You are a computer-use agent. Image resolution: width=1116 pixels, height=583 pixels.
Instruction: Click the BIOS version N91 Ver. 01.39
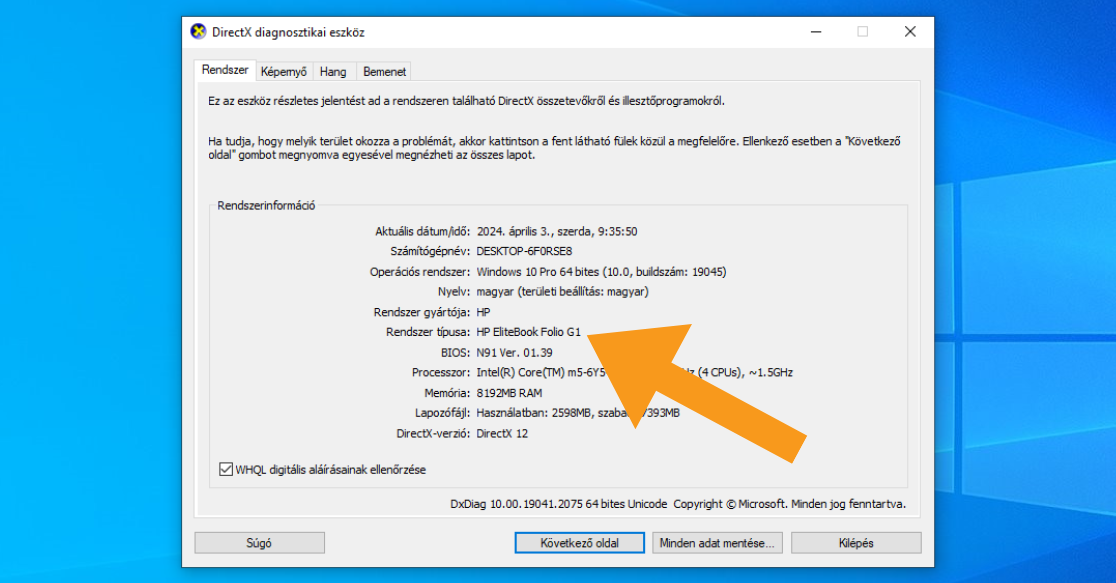point(515,352)
